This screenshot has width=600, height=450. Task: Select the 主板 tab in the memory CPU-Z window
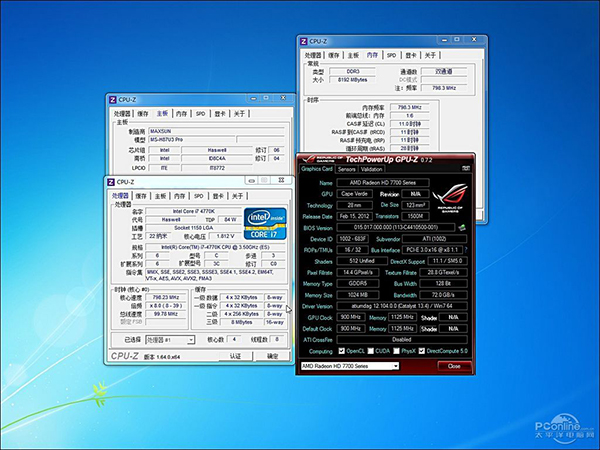353,55
